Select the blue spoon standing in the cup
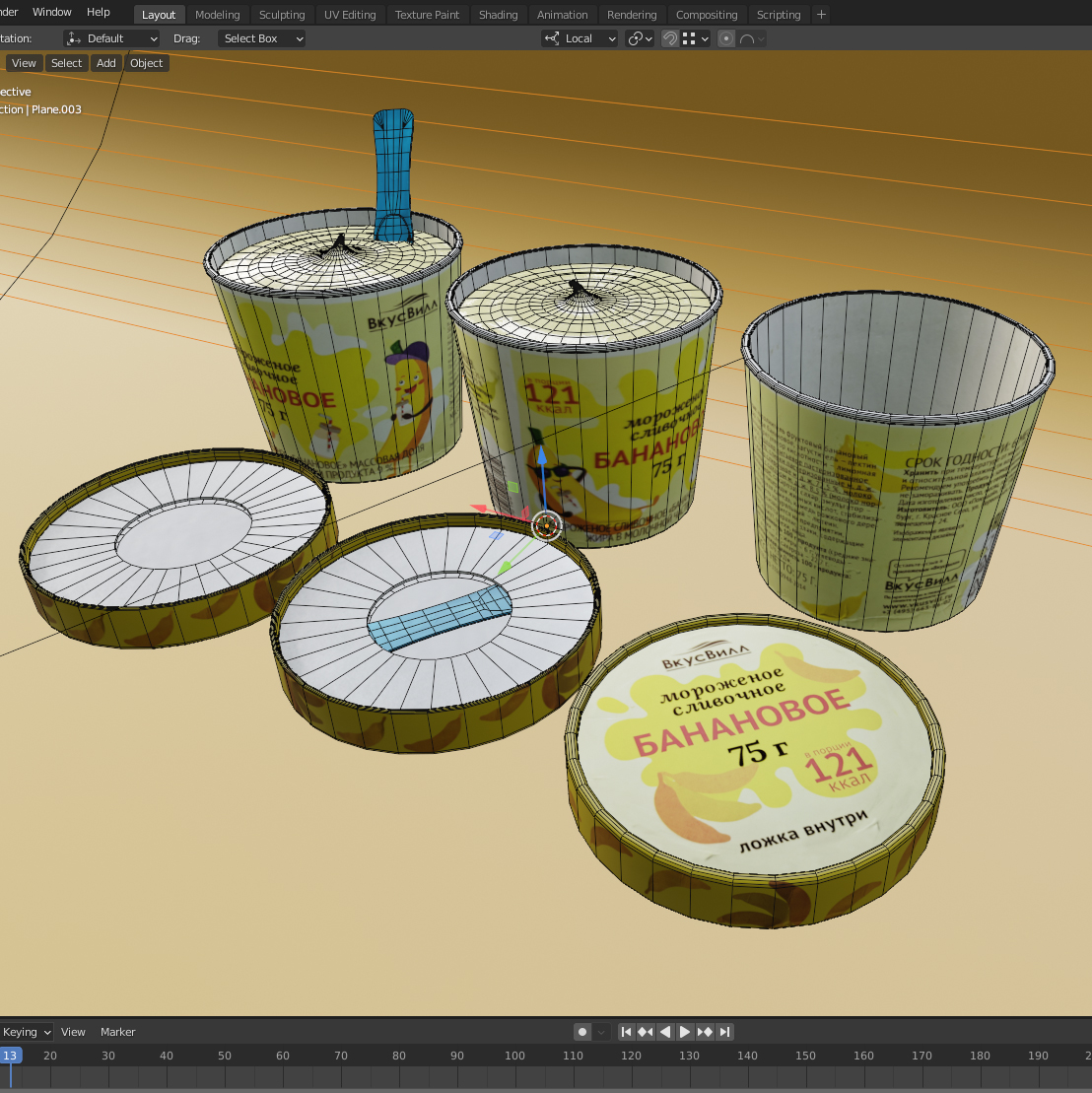The height and width of the screenshot is (1093, 1092). pos(394,174)
